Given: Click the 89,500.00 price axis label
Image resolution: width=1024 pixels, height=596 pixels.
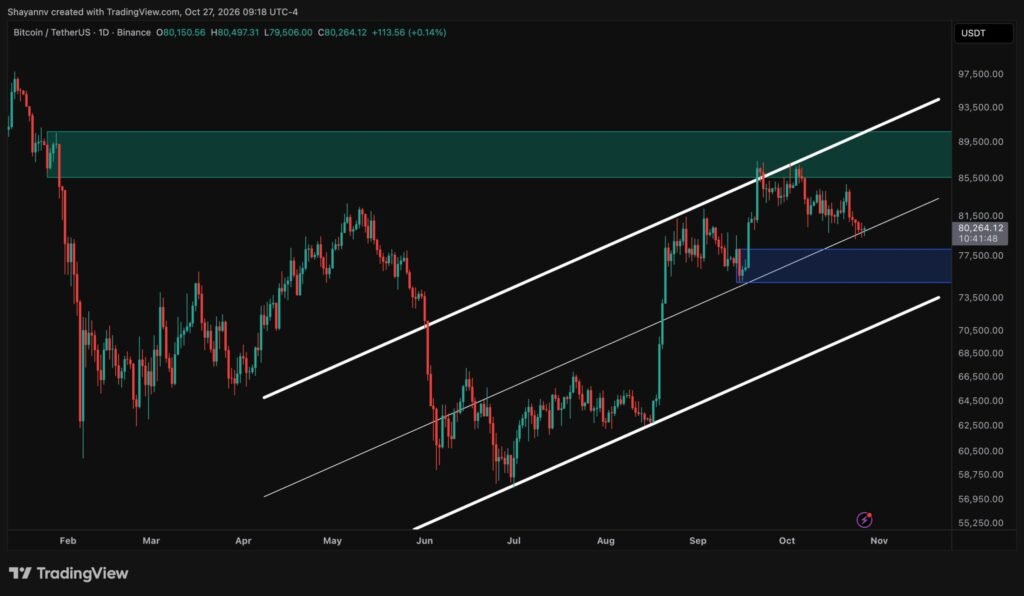Looking at the screenshot, I should tap(980, 142).
